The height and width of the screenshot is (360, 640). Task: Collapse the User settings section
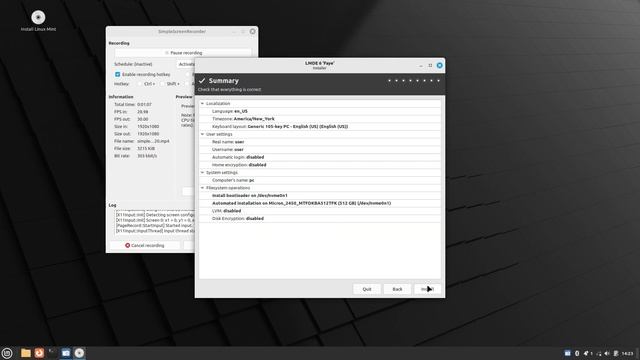tap(202, 134)
